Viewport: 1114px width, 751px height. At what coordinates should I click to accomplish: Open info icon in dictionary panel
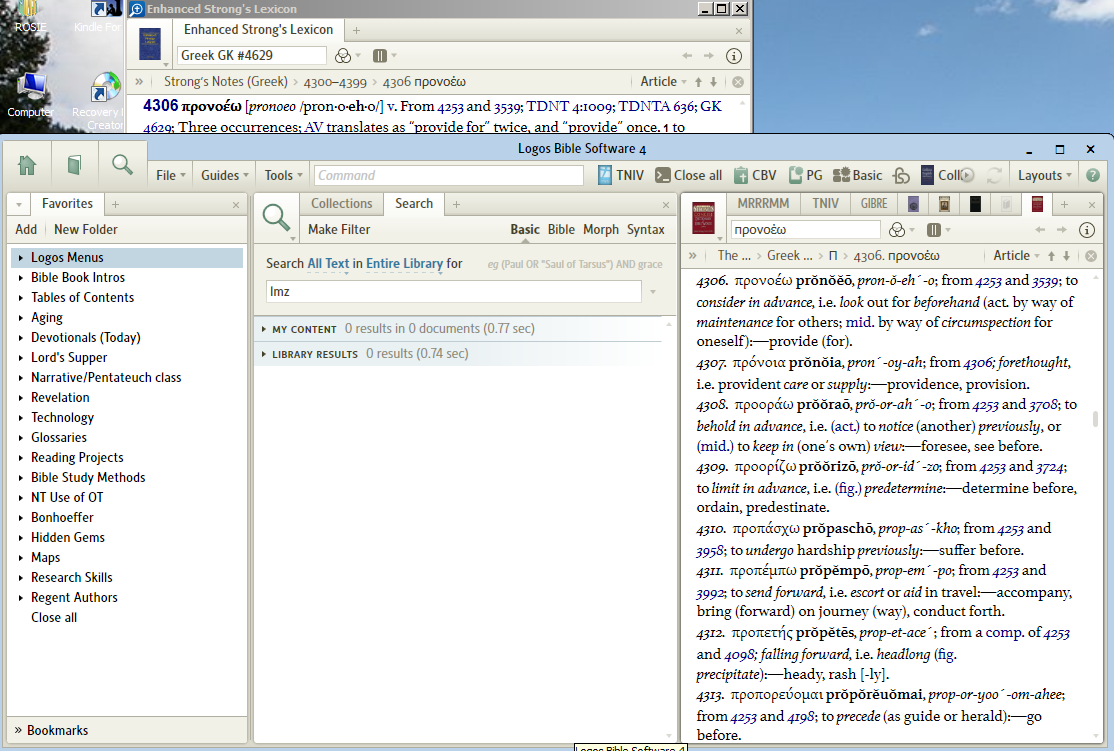tap(1086, 229)
